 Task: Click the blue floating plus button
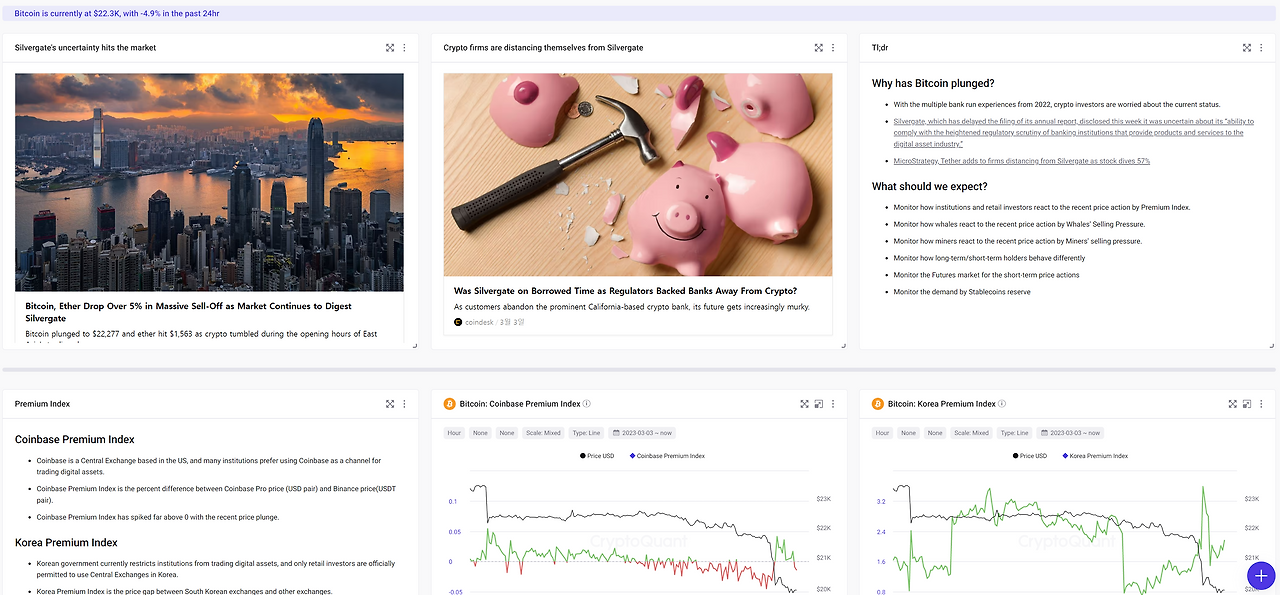(1261, 575)
